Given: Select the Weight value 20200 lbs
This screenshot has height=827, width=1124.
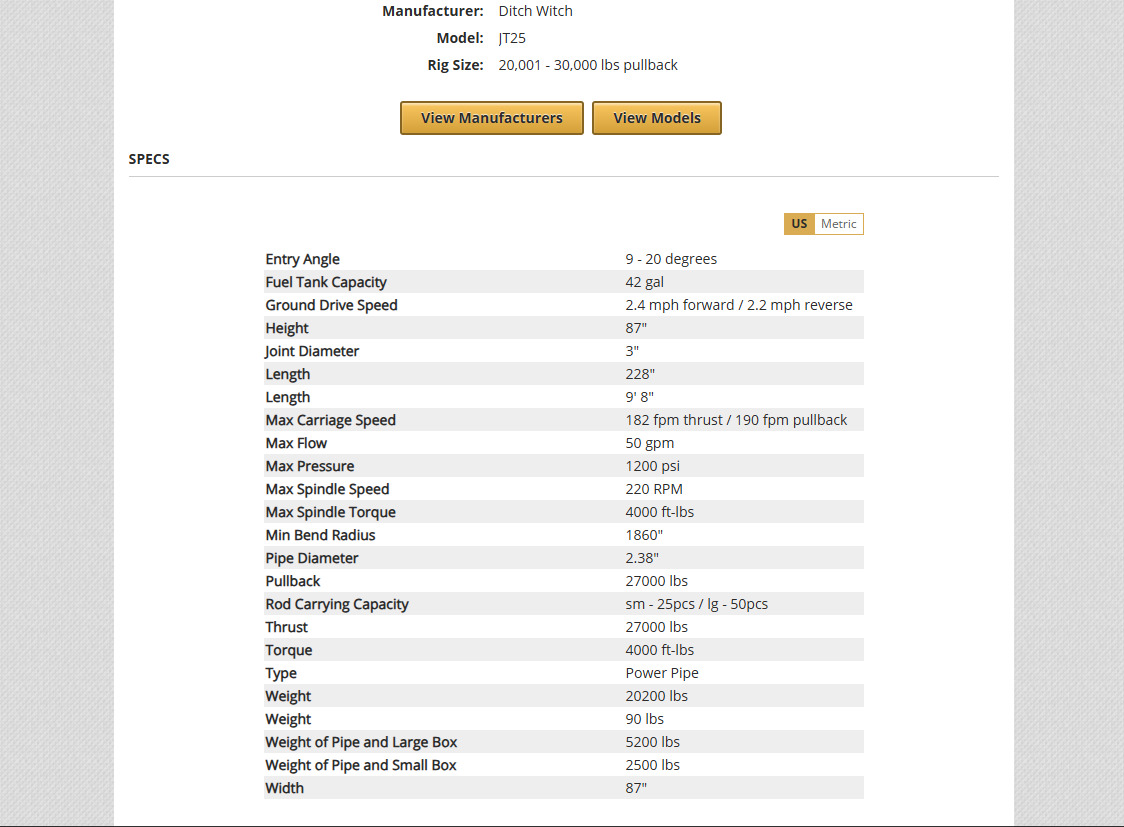Looking at the screenshot, I should (x=657, y=696).
